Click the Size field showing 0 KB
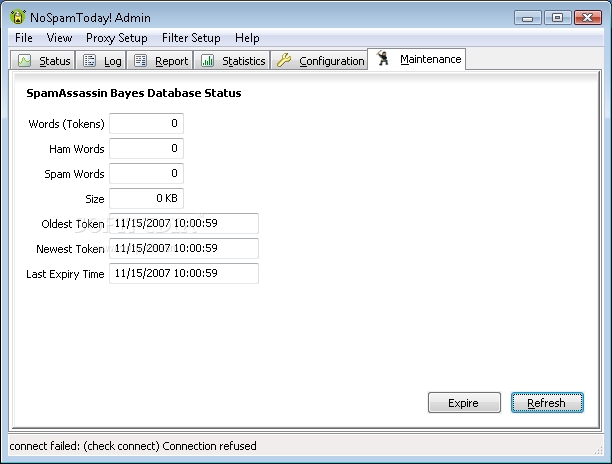The height and width of the screenshot is (464, 612). pyautogui.click(x=146, y=198)
